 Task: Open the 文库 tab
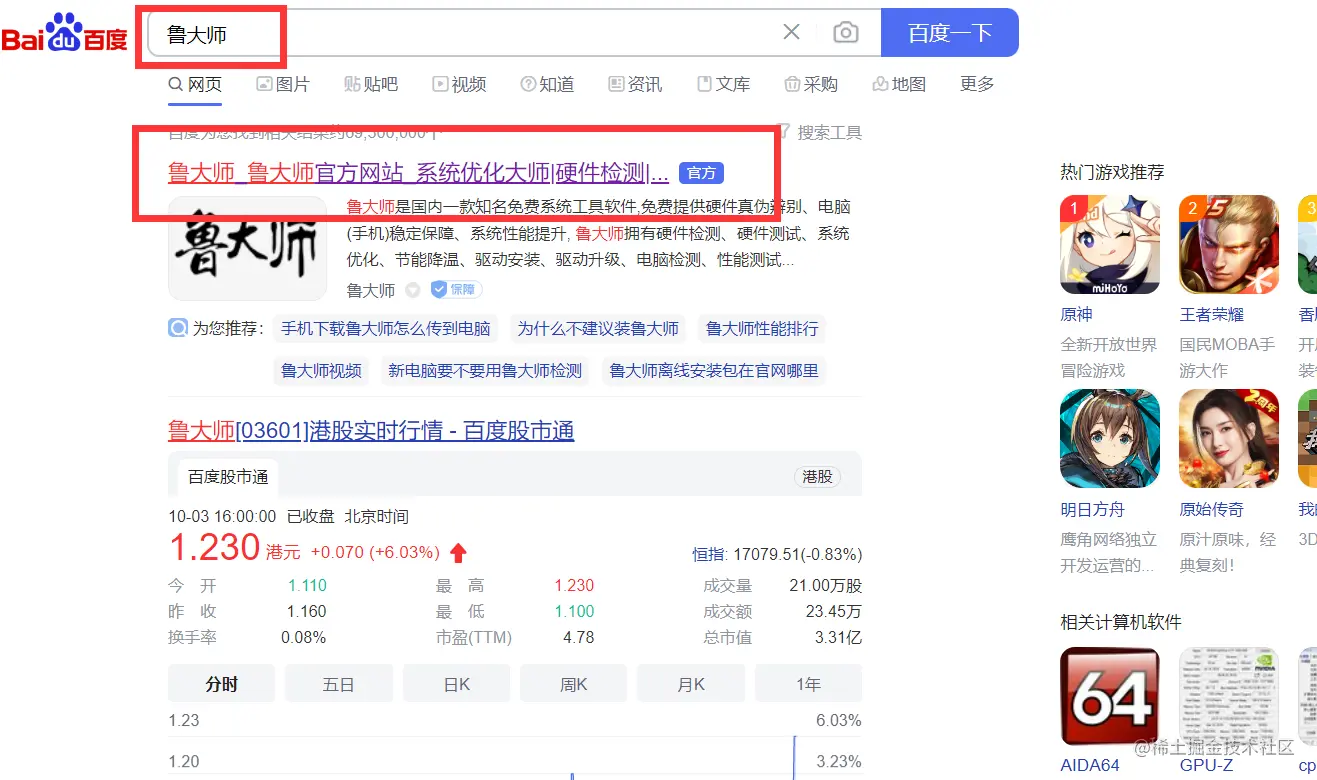(x=723, y=85)
